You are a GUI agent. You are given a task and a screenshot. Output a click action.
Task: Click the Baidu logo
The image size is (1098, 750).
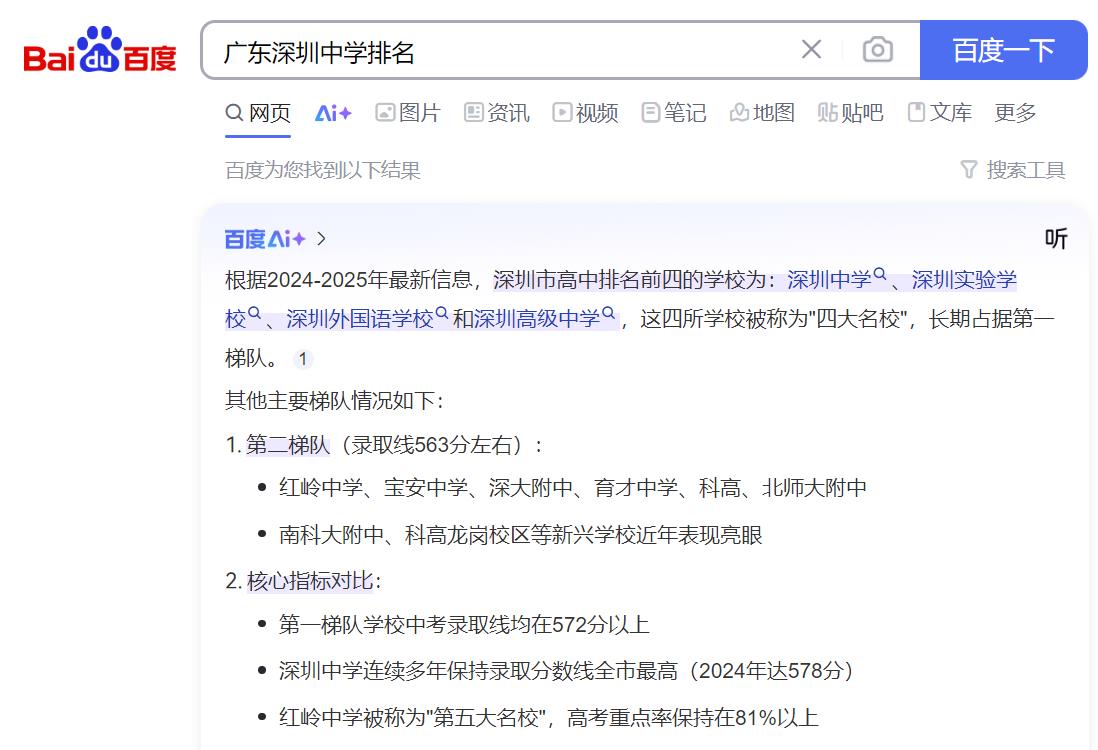coord(99,50)
